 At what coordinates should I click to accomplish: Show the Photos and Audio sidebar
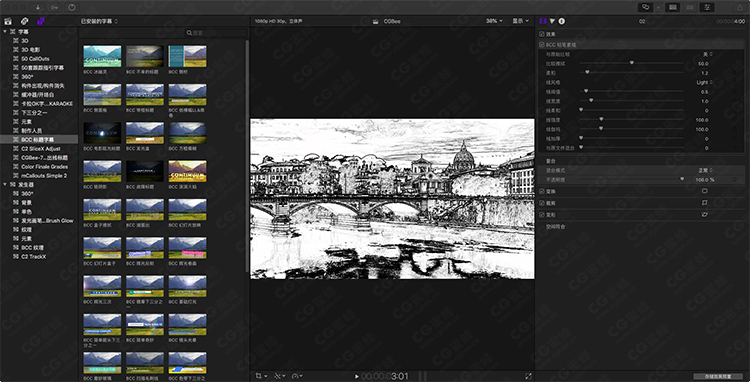point(24,21)
